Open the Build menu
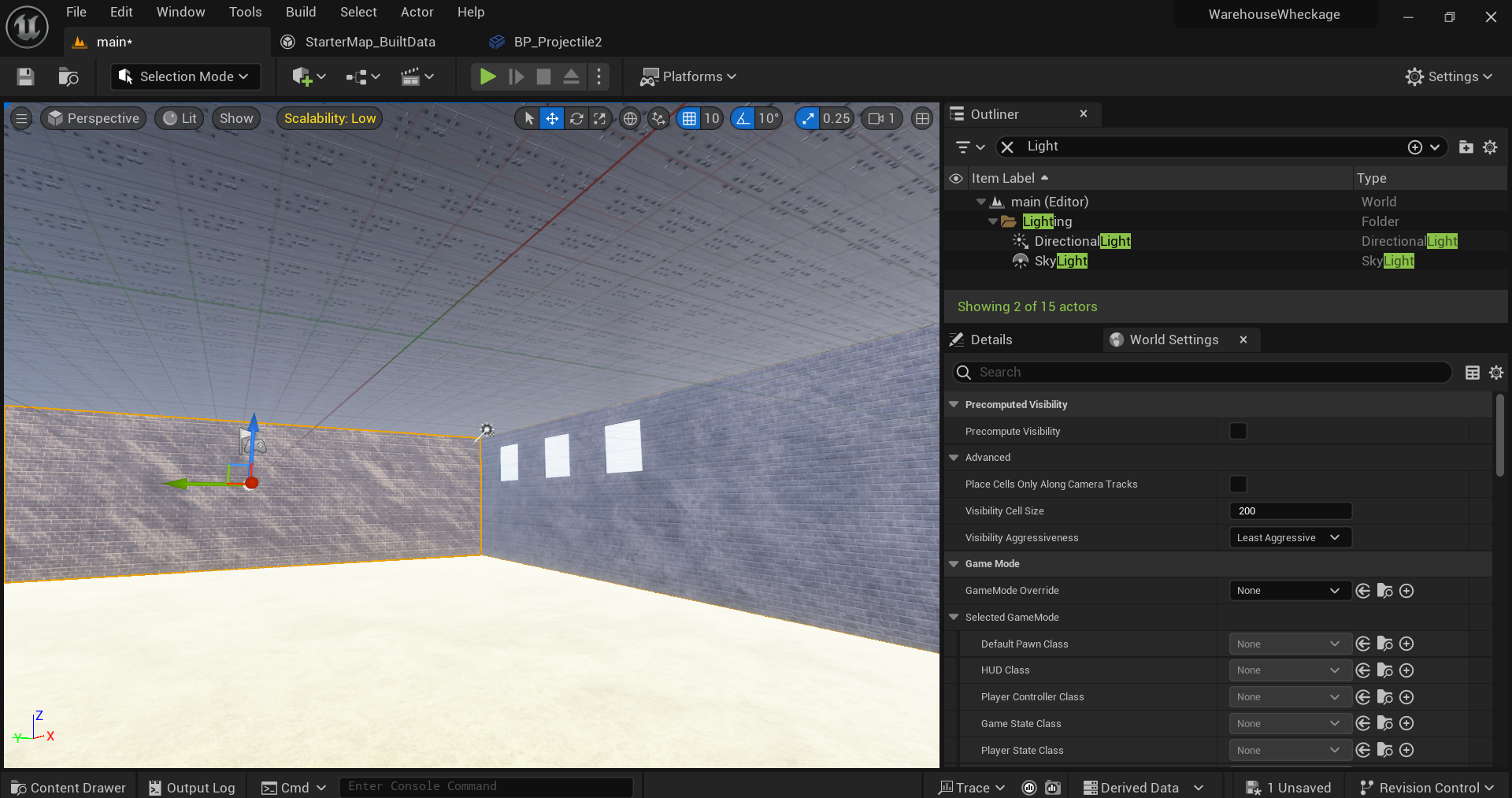Viewport: 1512px width, 798px height. (301, 12)
